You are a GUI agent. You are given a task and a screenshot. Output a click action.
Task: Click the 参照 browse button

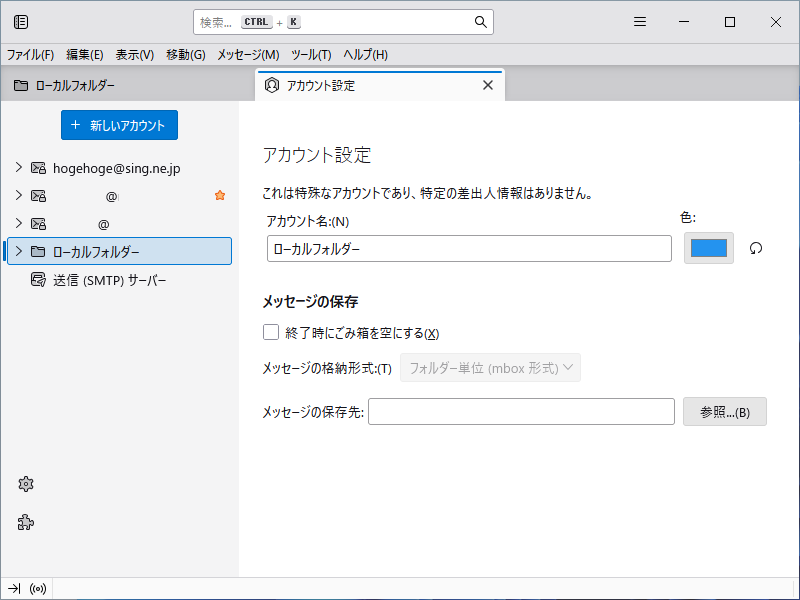724,412
